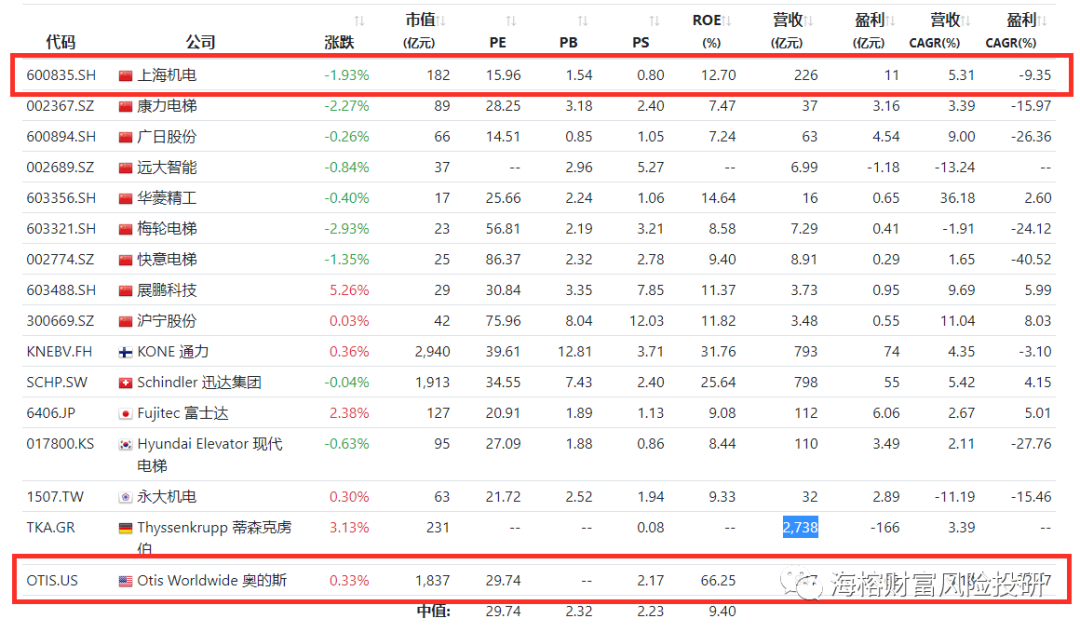The image size is (1080, 632).
Task: Click US flag beside Otis Worldwide
Action: [x=125, y=581]
